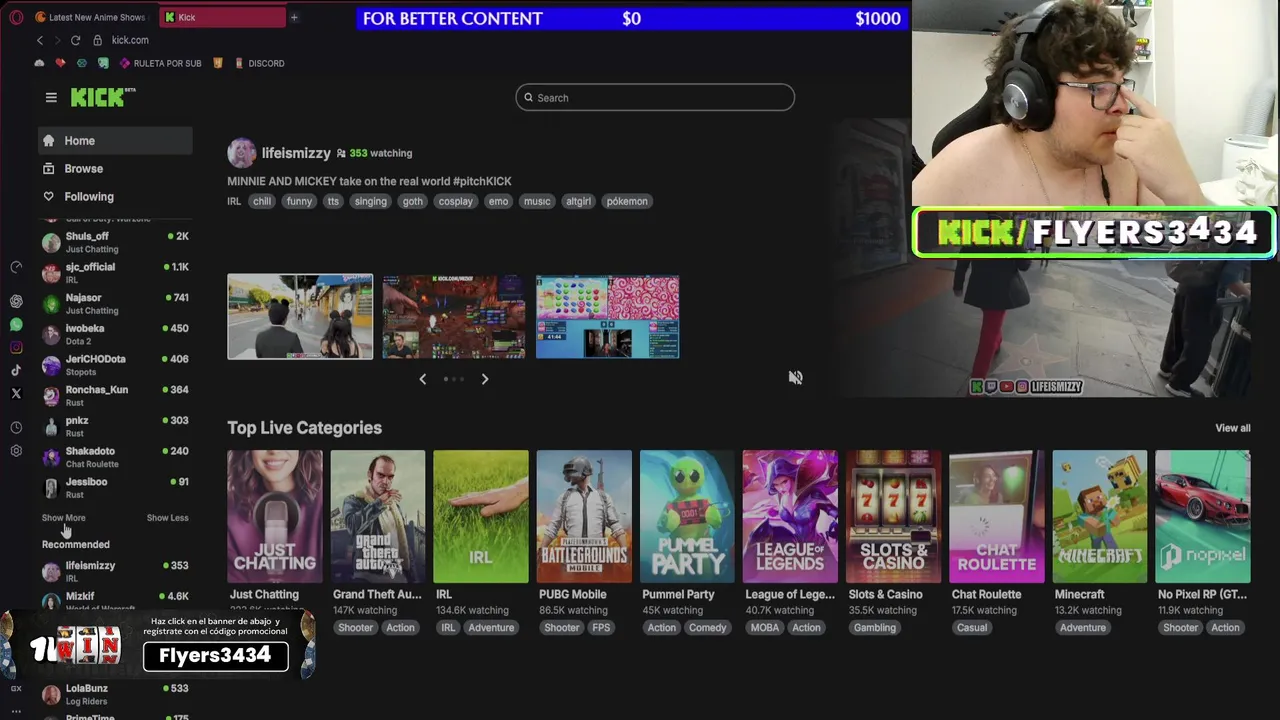Open Just Chatting category card
This screenshot has height=720, width=1280.
pos(275,516)
